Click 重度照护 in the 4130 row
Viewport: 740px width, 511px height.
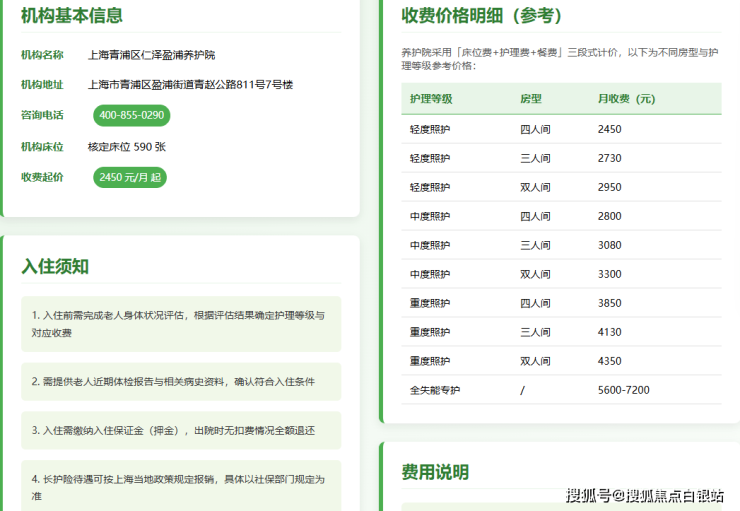point(430,332)
